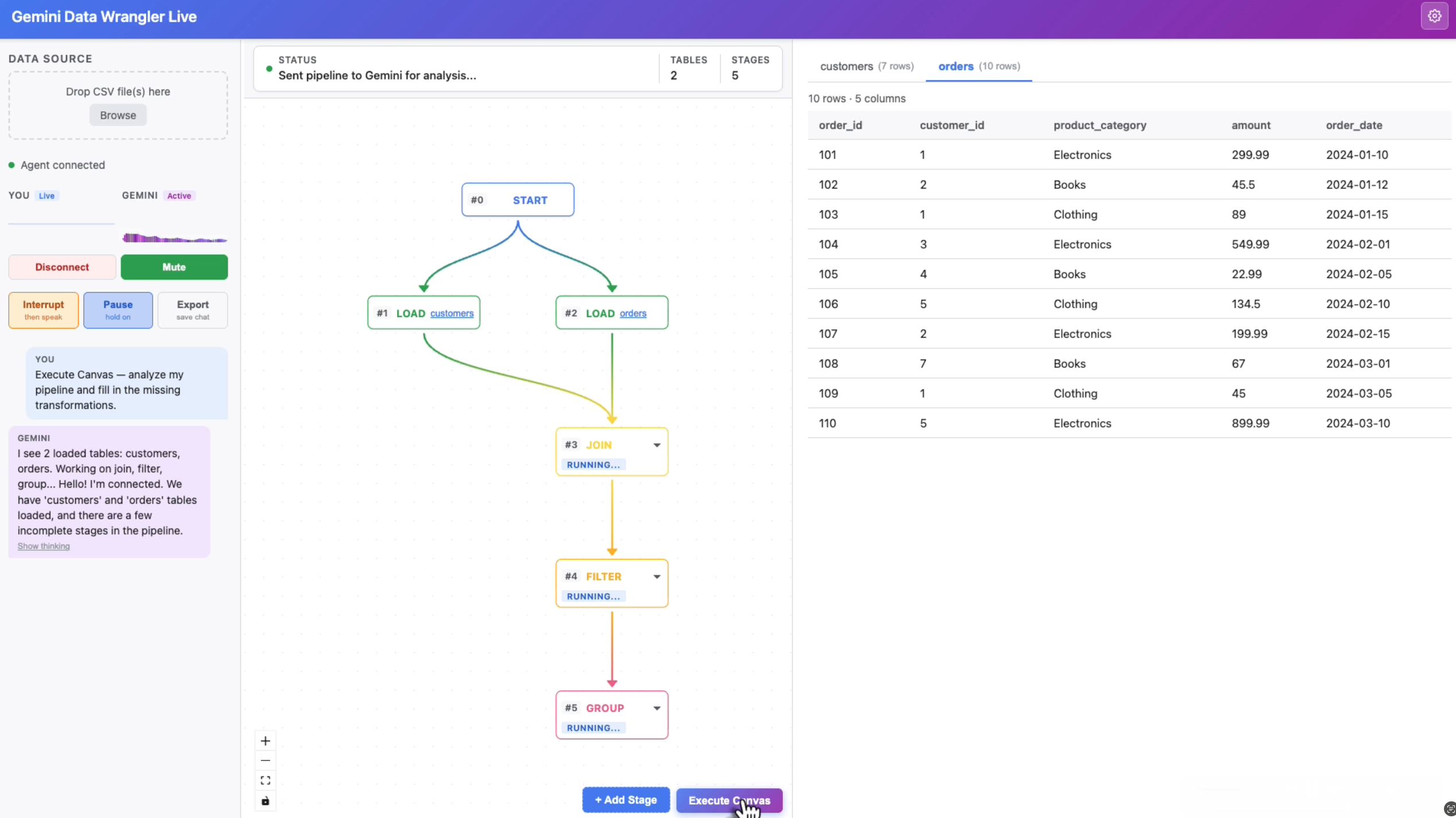Click Show thinking under Gemini message
The height and width of the screenshot is (818, 1456).
44,546
